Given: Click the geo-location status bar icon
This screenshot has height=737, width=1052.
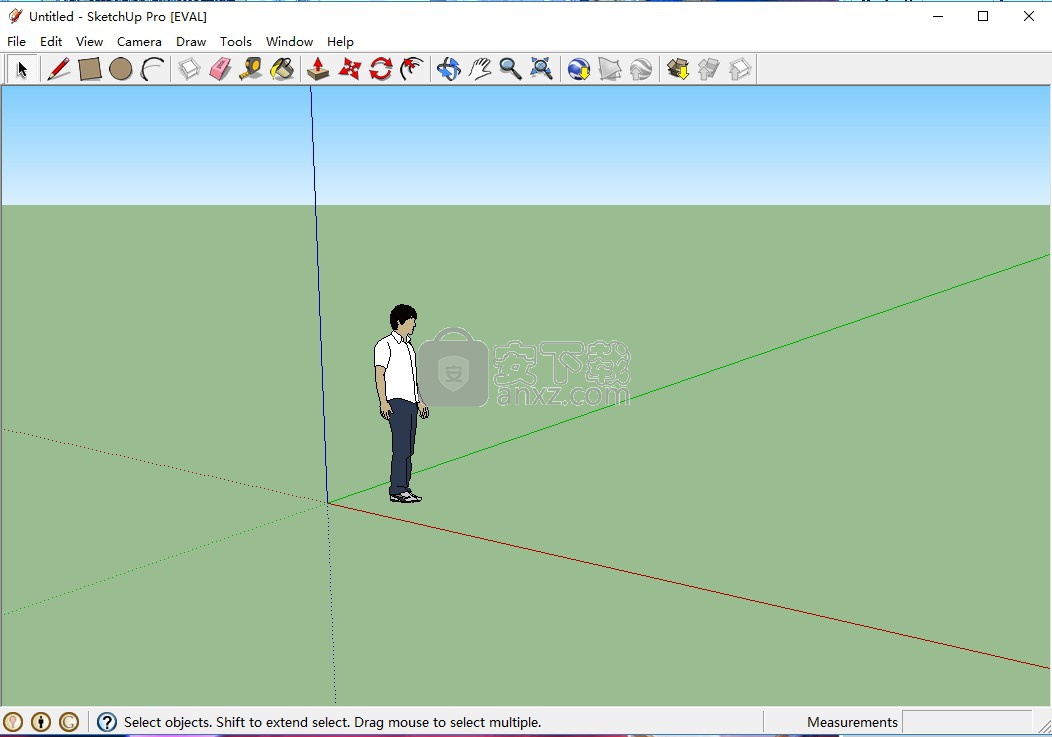Looking at the screenshot, I should click(x=13, y=722).
